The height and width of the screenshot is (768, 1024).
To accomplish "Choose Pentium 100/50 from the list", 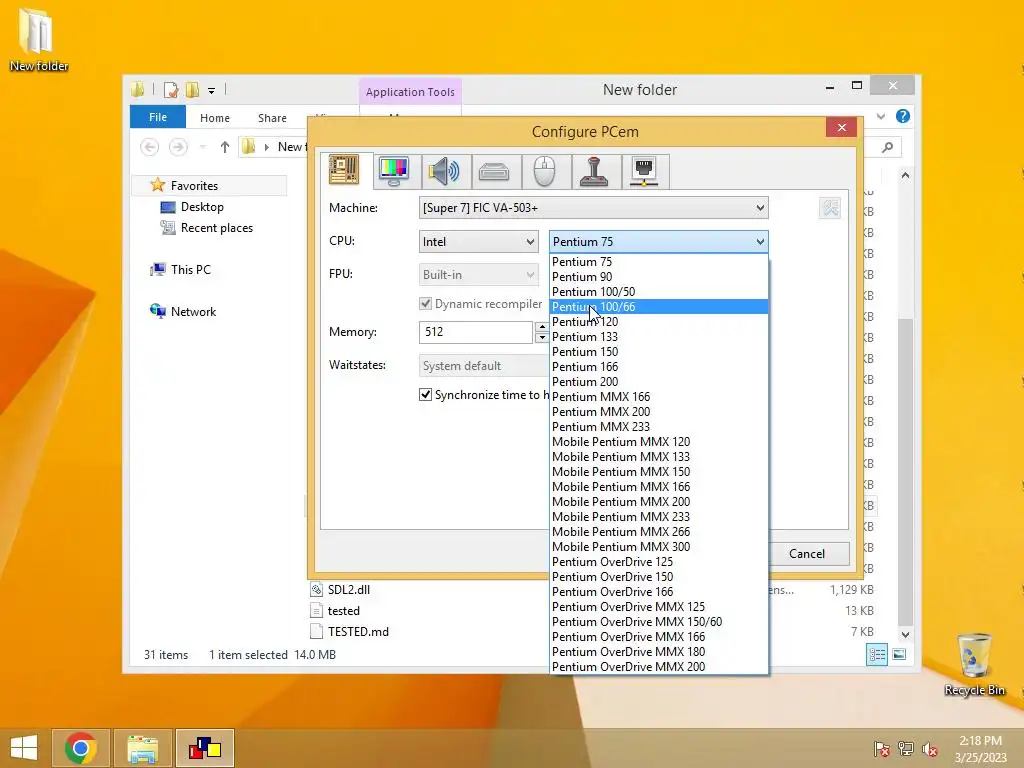I will tap(659, 292).
